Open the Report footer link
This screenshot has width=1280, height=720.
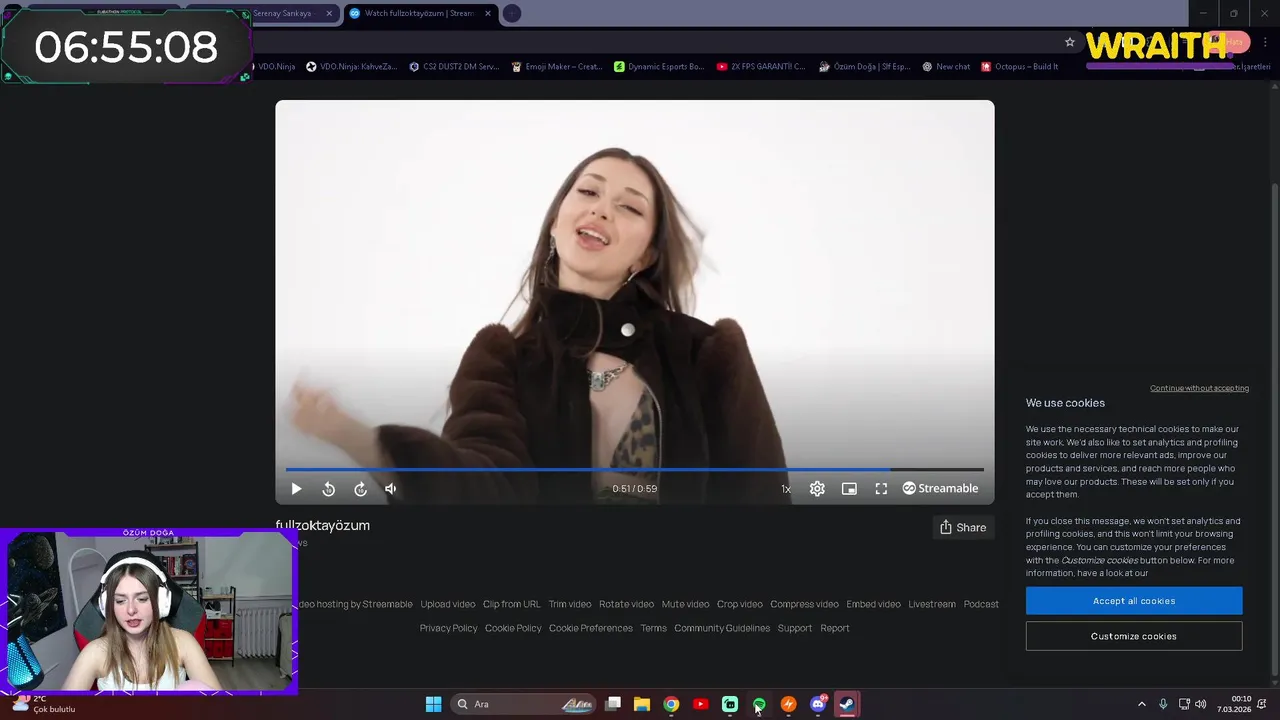click(x=835, y=628)
